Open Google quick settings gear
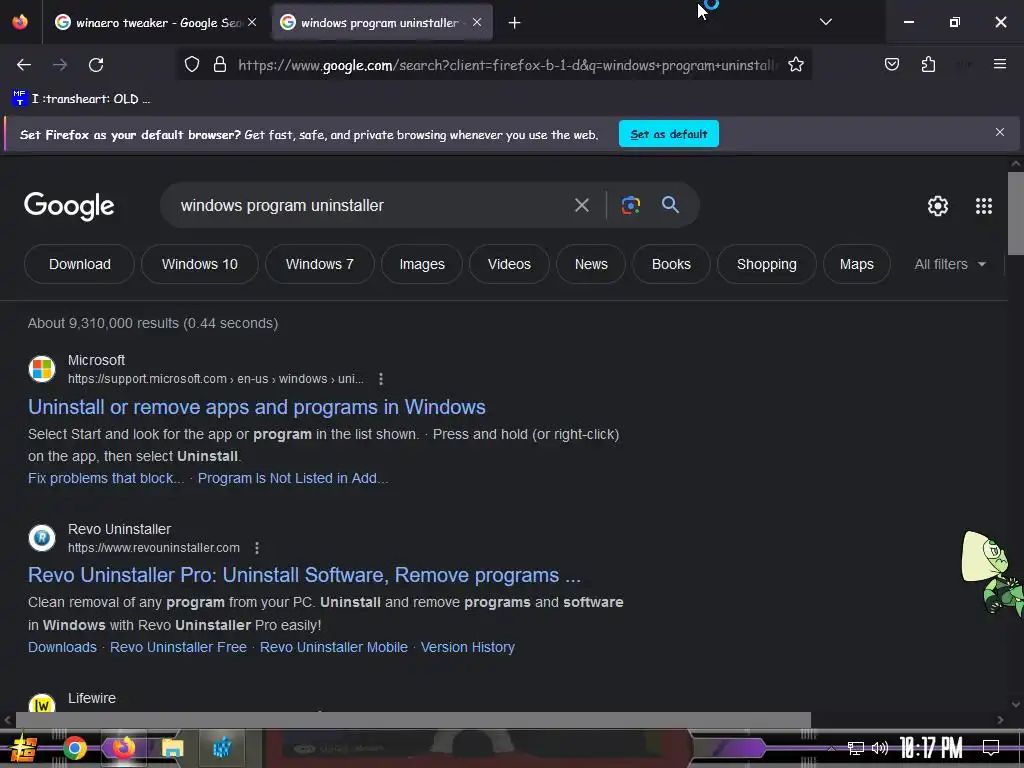This screenshot has height=768, width=1024. (938, 206)
